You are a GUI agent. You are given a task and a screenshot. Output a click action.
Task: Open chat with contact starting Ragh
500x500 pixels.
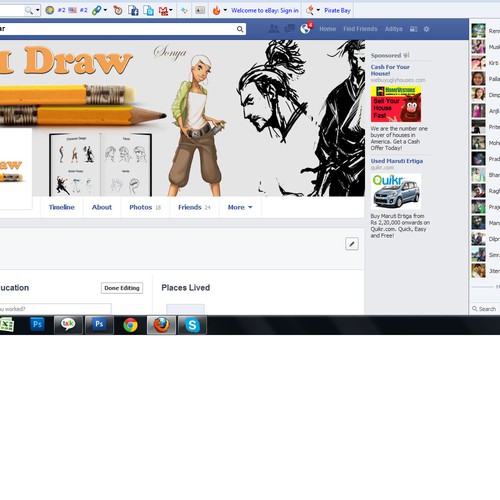(x=485, y=191)
